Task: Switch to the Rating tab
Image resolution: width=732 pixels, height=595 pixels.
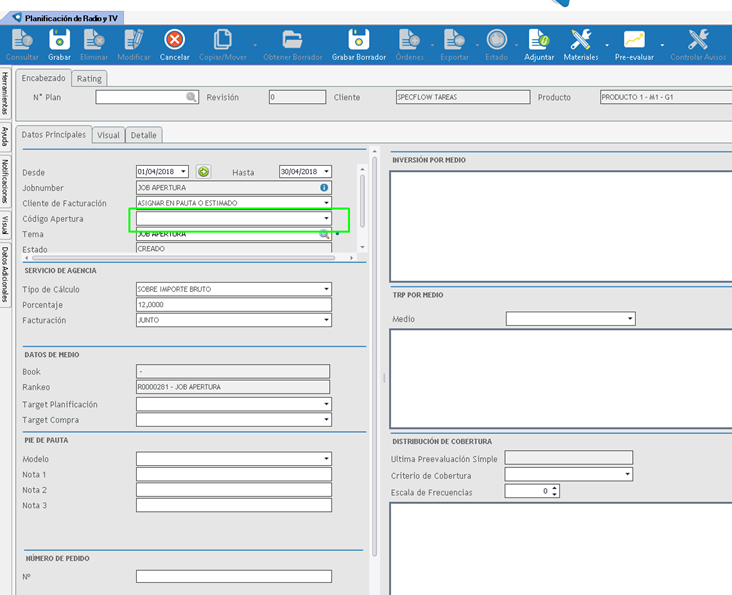Action: click(x=89, y=78)
